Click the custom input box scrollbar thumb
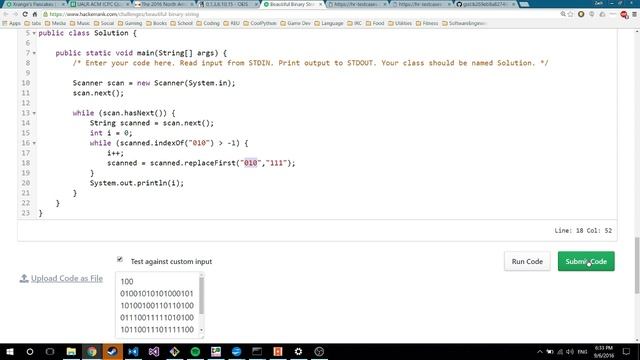640x360 pixels. (x=201, y=296)
